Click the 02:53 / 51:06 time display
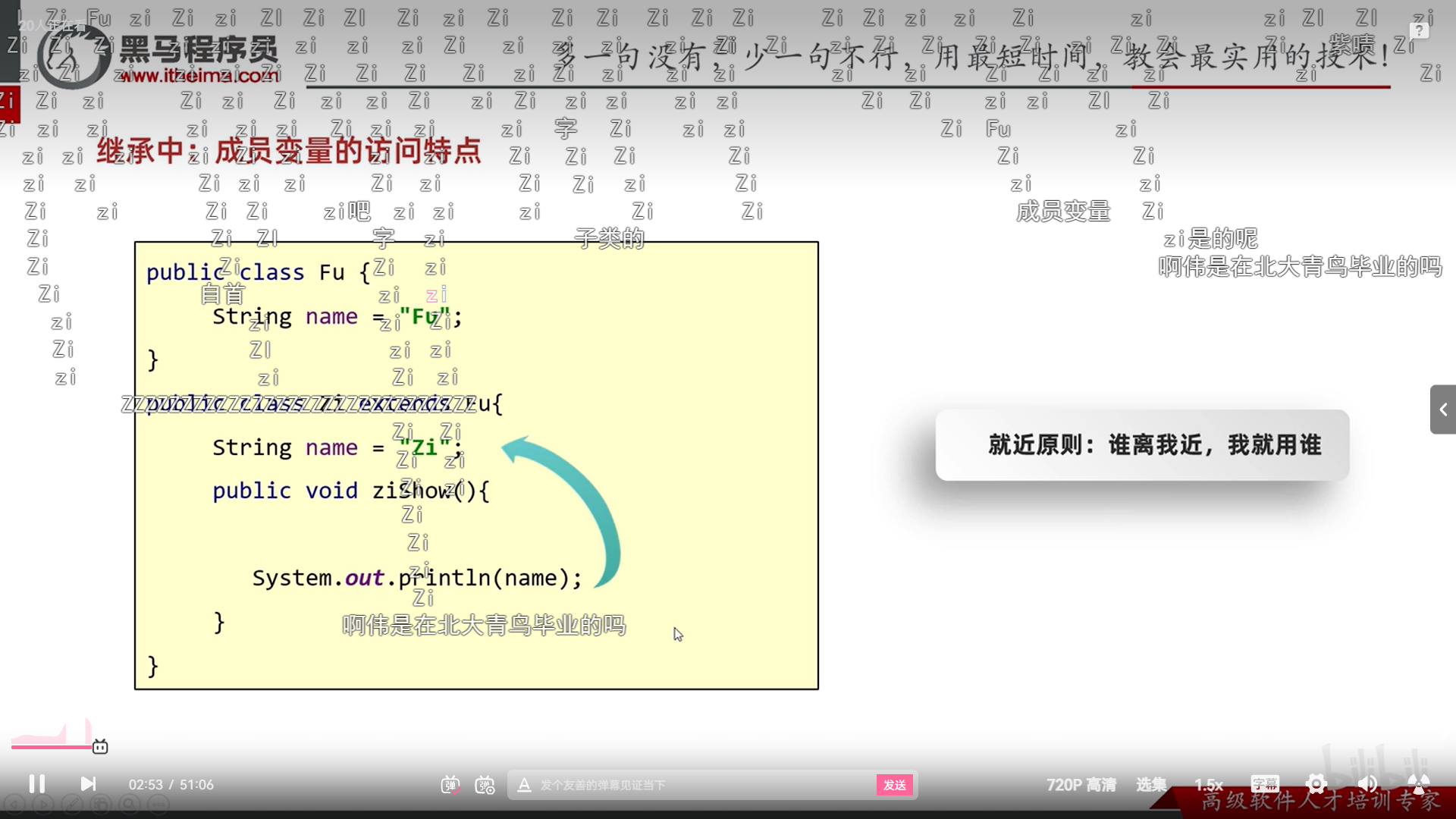 pos(171,785)
